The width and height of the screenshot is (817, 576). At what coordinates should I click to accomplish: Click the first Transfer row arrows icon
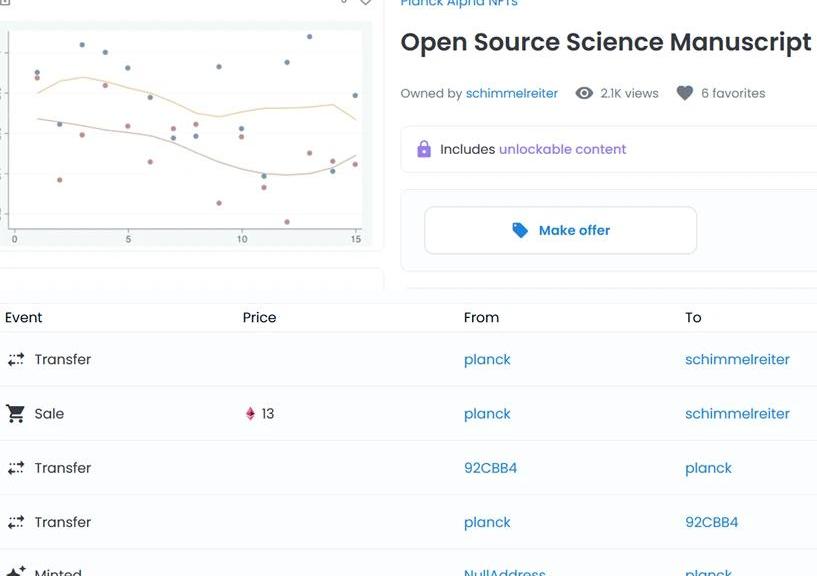[15, 359]
